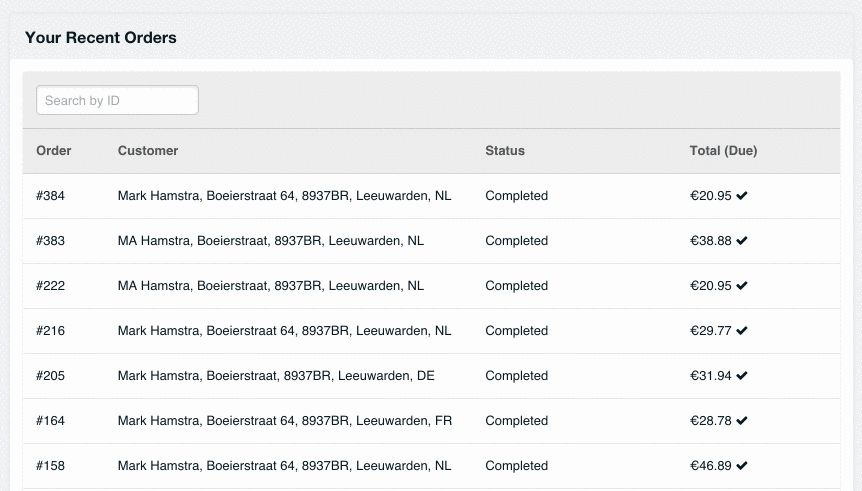Click the Total (Due) column header
This screenshot has height=491, width=862.
point(723,151)
